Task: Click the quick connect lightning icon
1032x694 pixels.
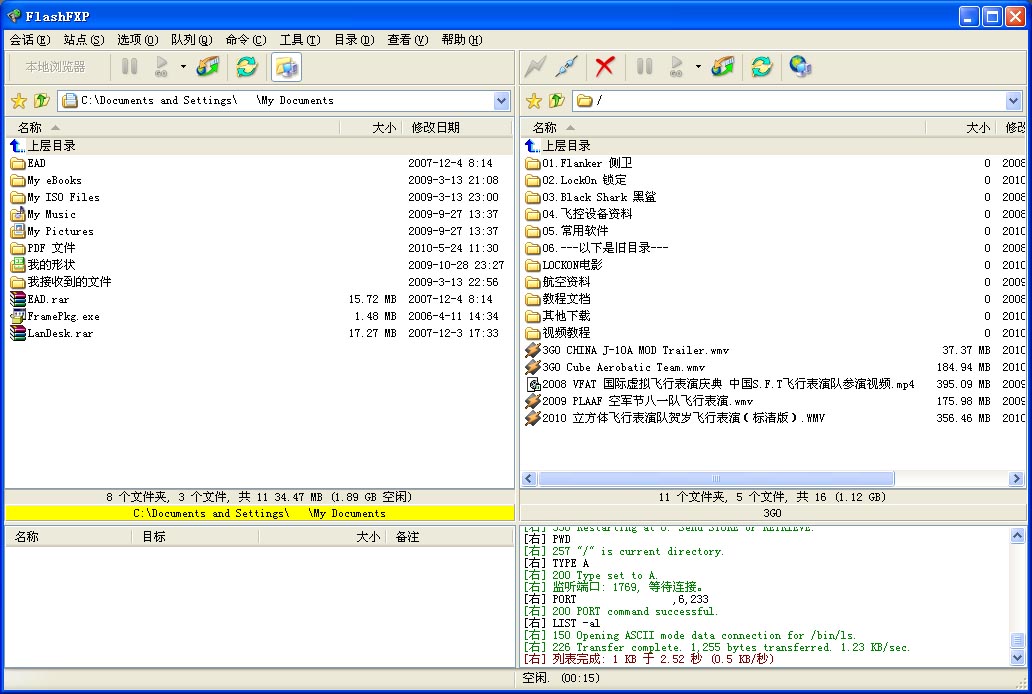Action: [x=535, y=67]
